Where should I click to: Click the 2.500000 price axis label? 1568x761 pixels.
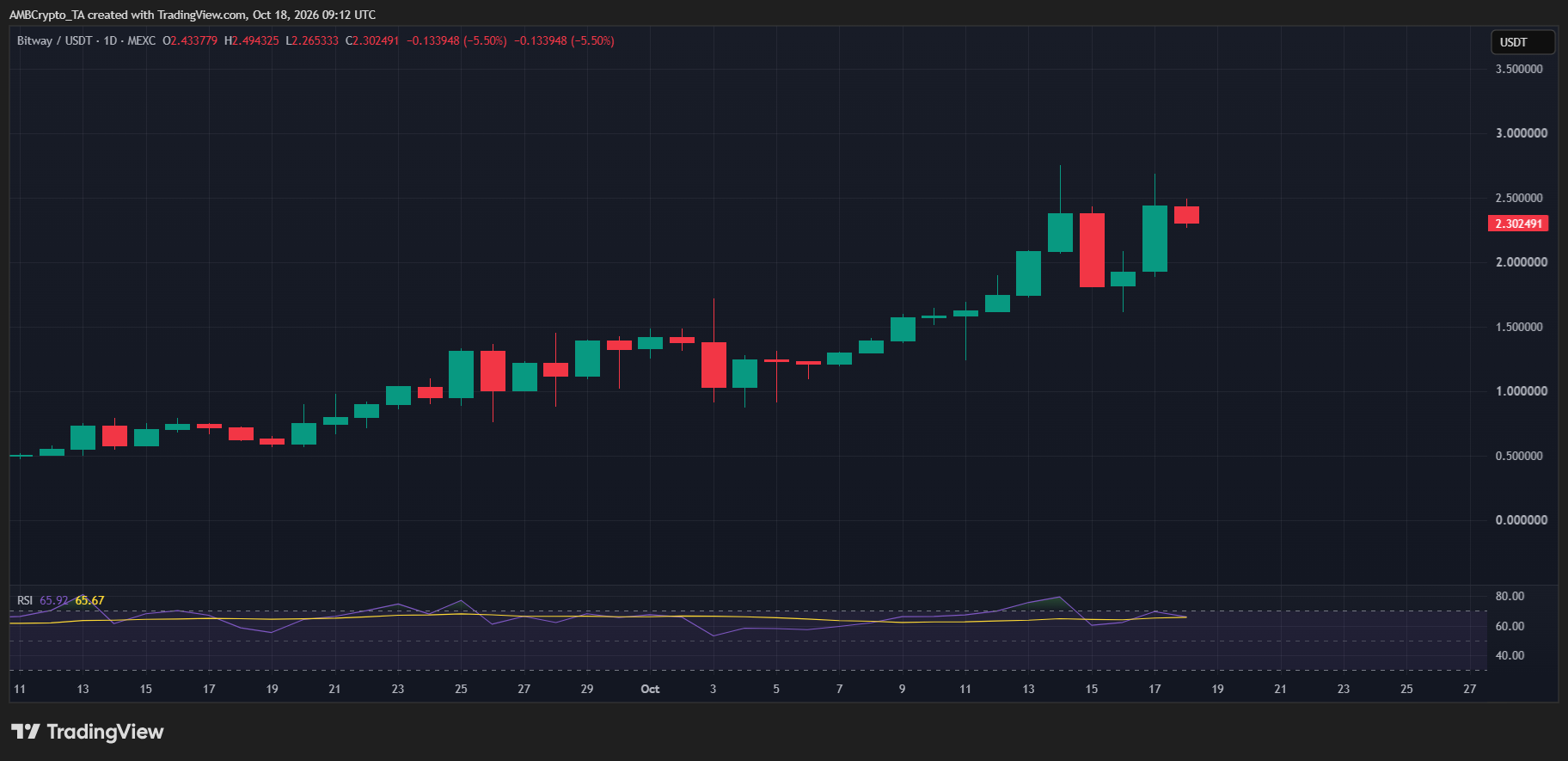click(1519, 198)
